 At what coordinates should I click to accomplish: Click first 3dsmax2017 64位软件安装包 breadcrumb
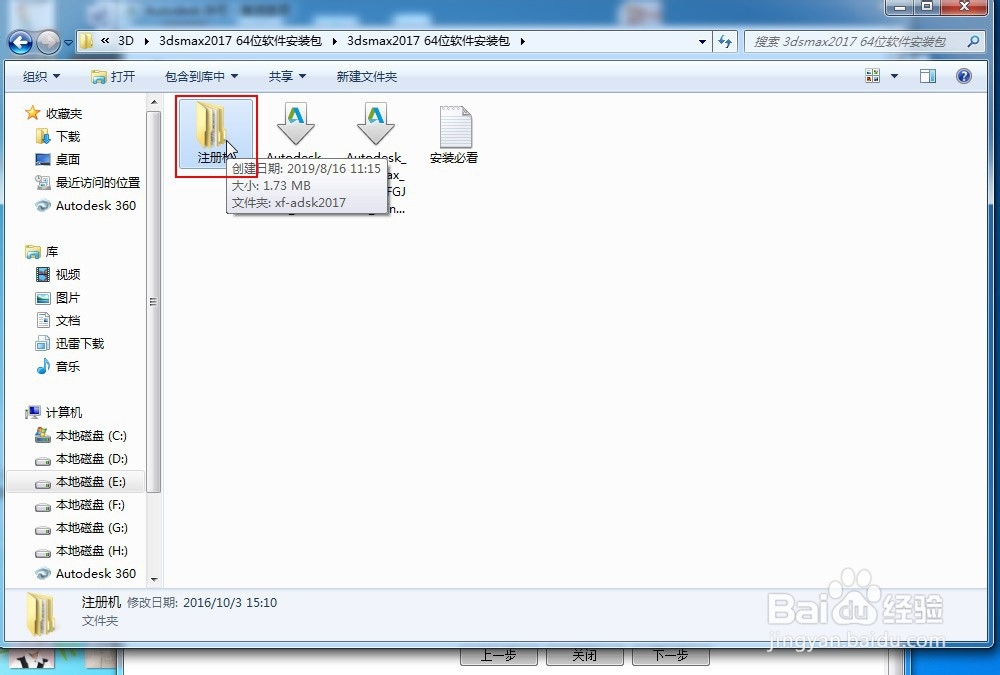[240, 41]
